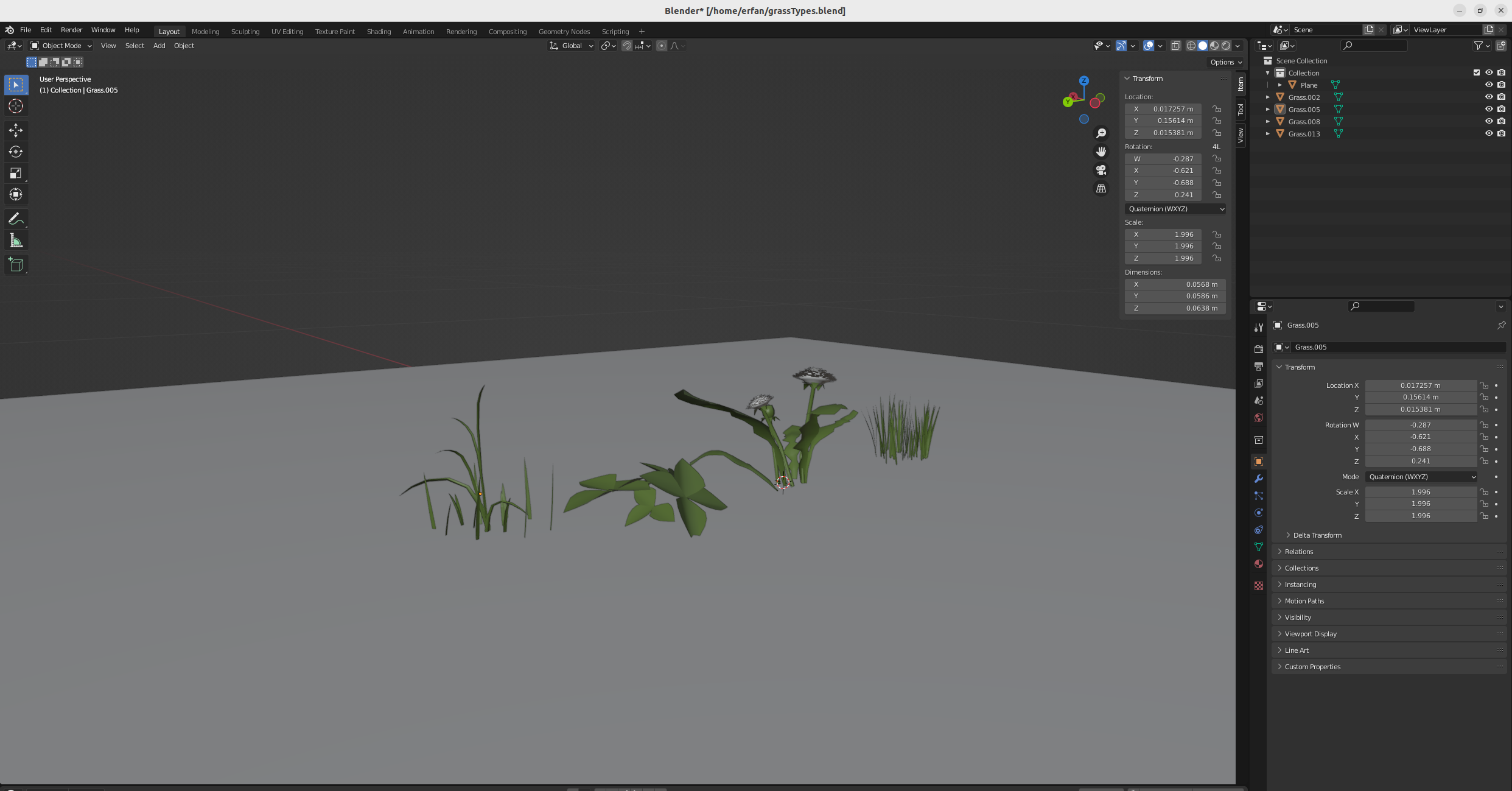The width and height of the screenshot is (1512, 791).
Task: Expand Grass.002 in outliner
Action: 1268,97
